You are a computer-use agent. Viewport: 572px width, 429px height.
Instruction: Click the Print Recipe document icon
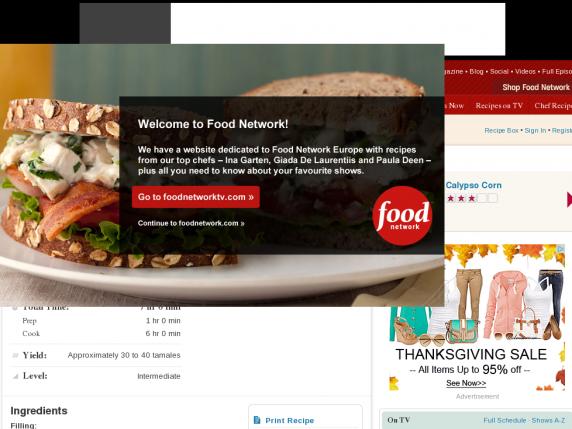coord(257,420)
